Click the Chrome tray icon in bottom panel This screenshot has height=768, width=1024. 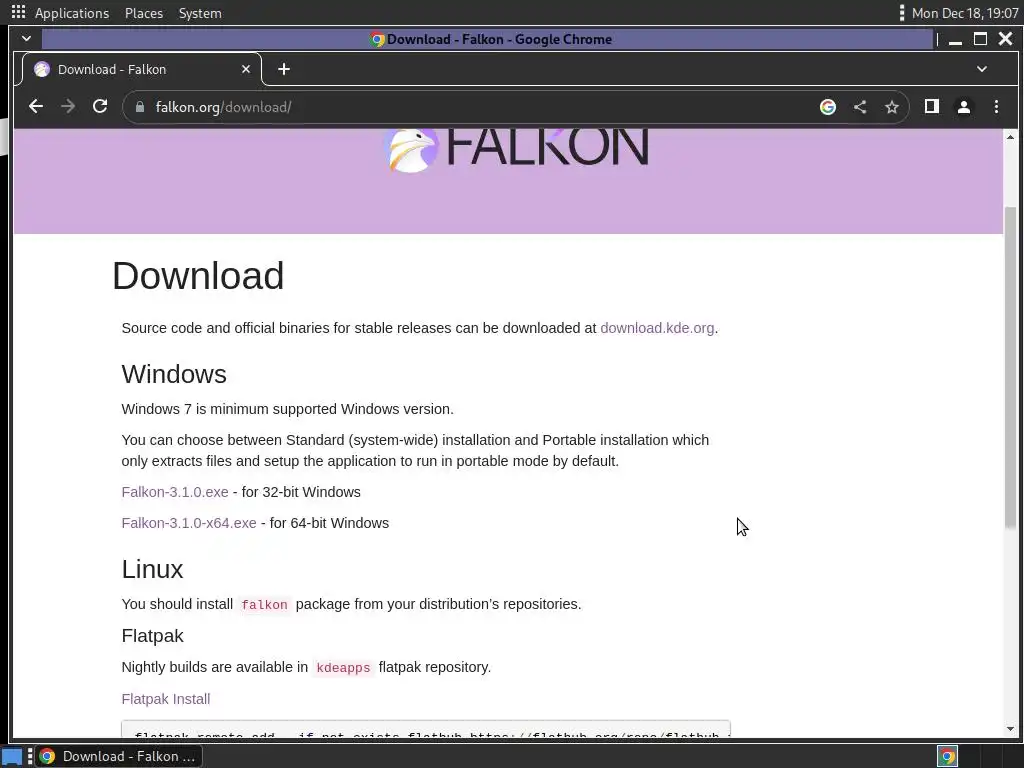point(947,756)
